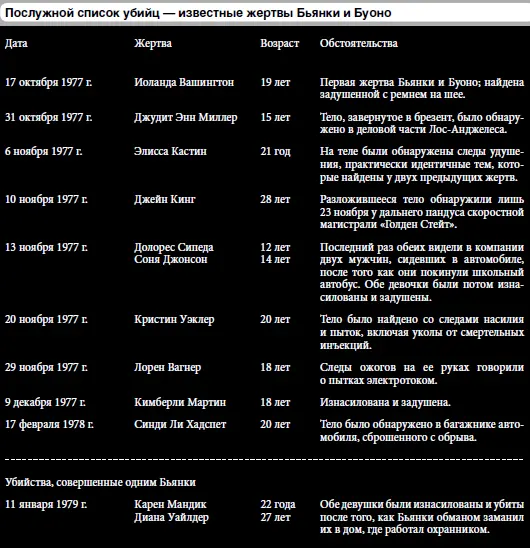Click the name Синди Ли Хадспет
530x548 pixels.
click(180, 425)
